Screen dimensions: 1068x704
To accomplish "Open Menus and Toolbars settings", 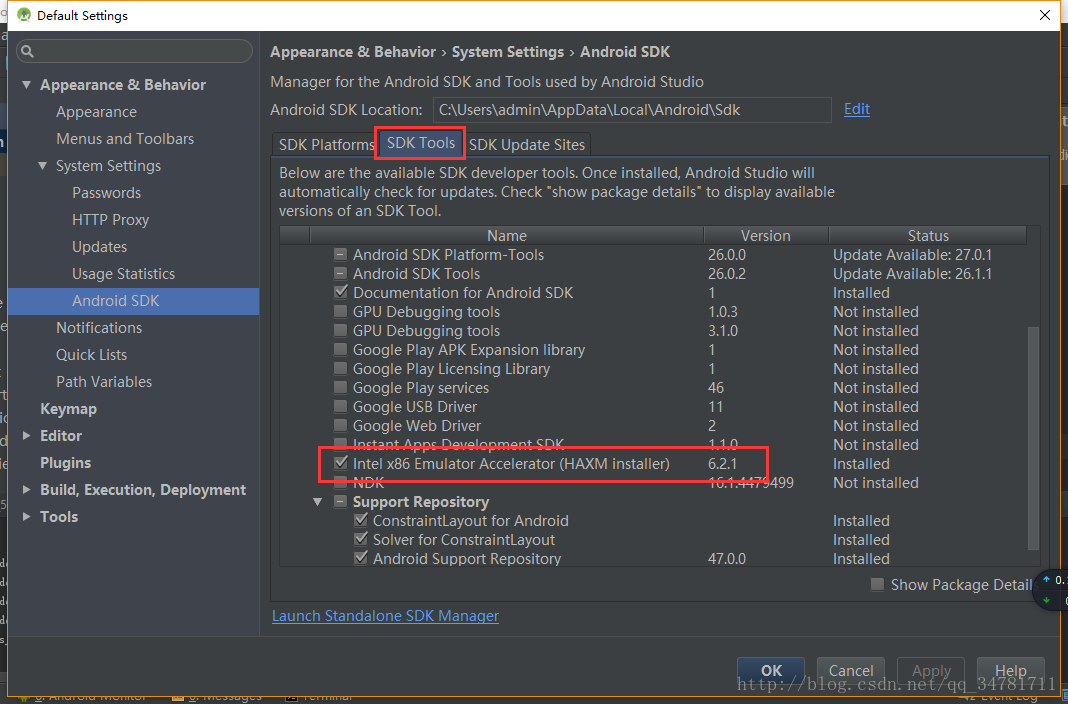I will pyautogui.click(x=125, y=139).
